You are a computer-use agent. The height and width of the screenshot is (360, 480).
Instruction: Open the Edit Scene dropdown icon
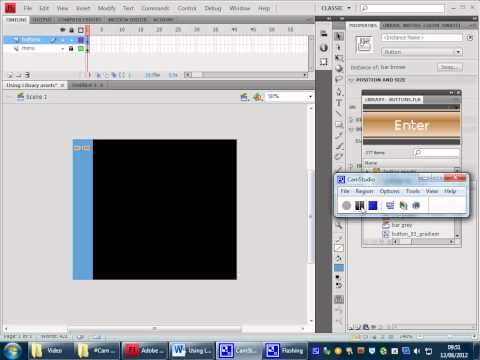(244, 97)
